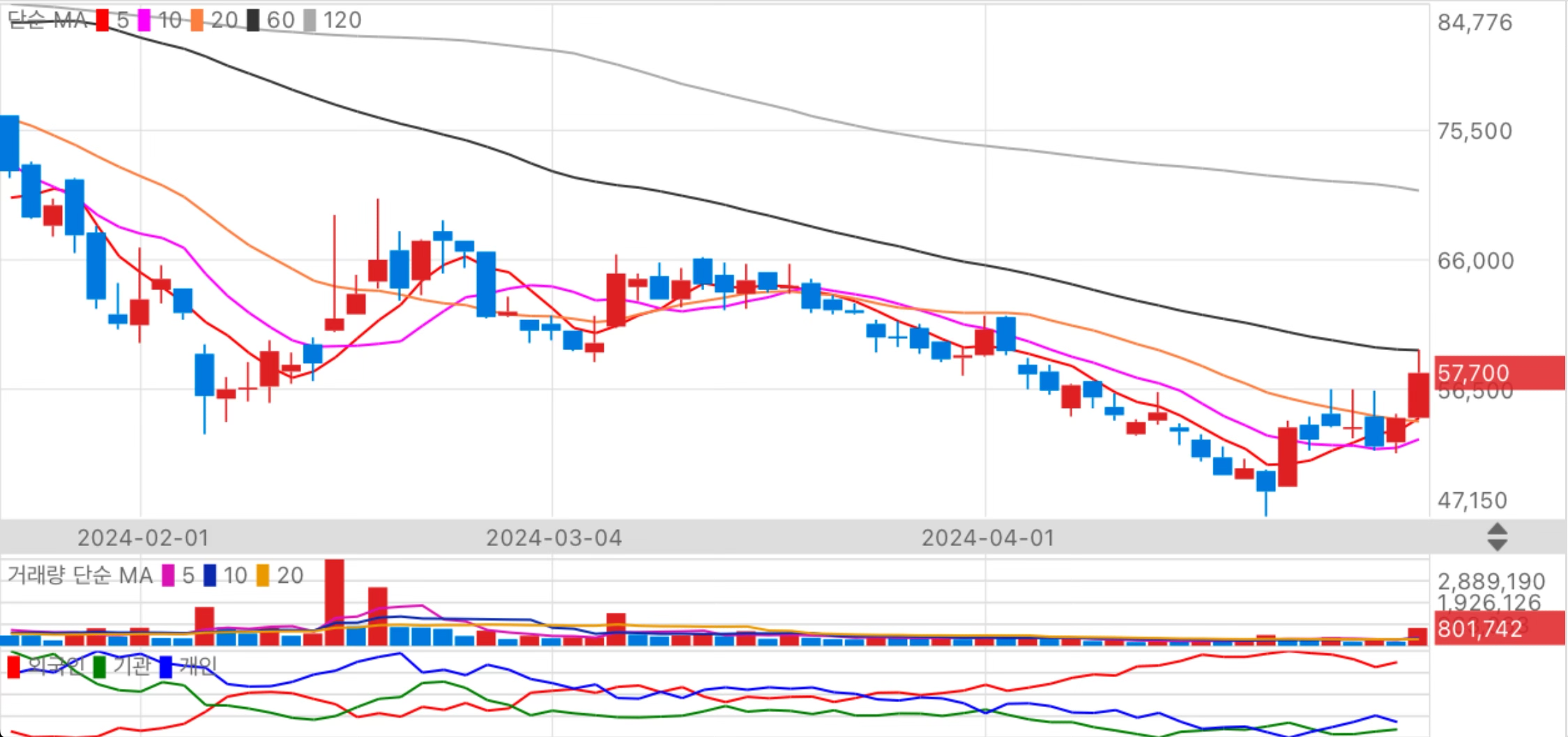Click the 외국인 investor legend text
Image resolution: width=1568 pixels, height=737 pixels.
pyautogui.click(x=56, y=667)
